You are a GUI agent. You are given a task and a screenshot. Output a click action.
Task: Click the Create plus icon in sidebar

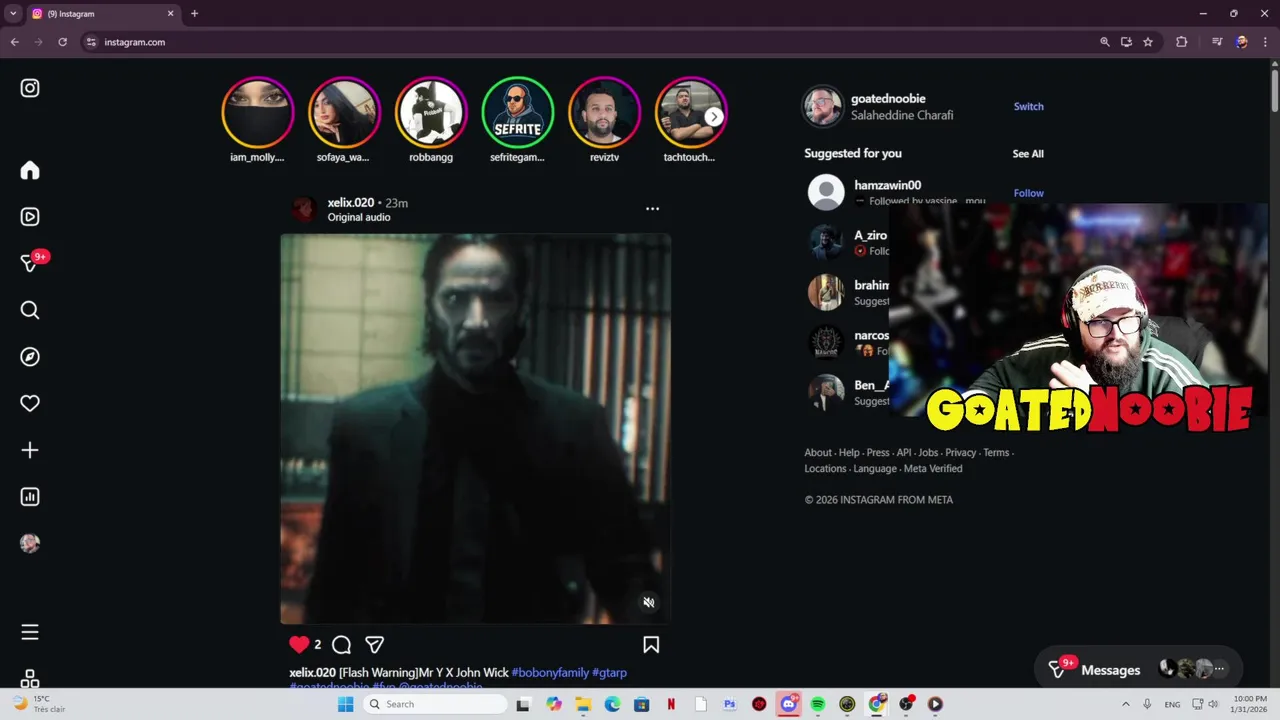coord(30,450)
